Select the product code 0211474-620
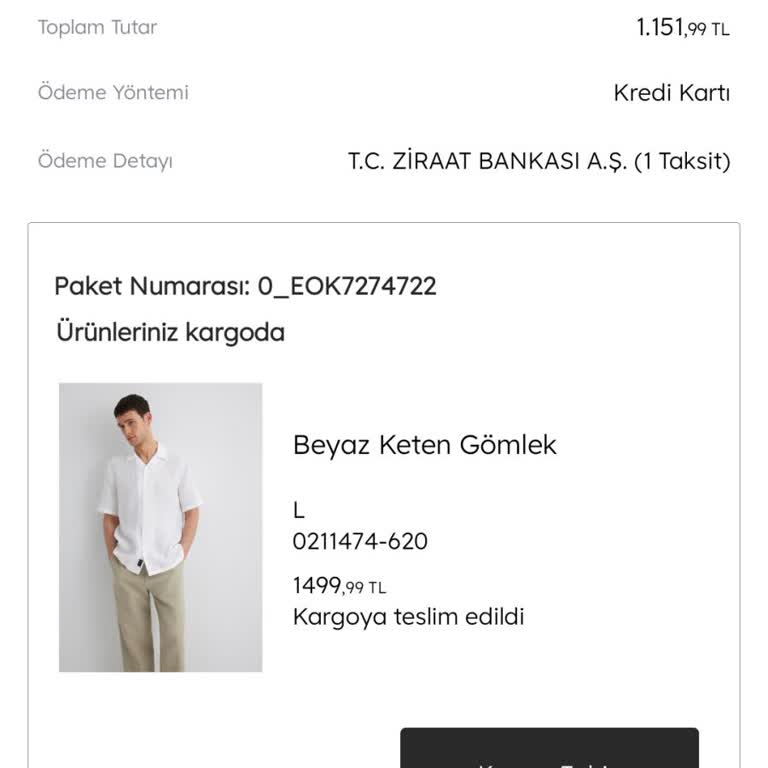The height and width of the screenshot is (768, 768). (x=360, y=541)
